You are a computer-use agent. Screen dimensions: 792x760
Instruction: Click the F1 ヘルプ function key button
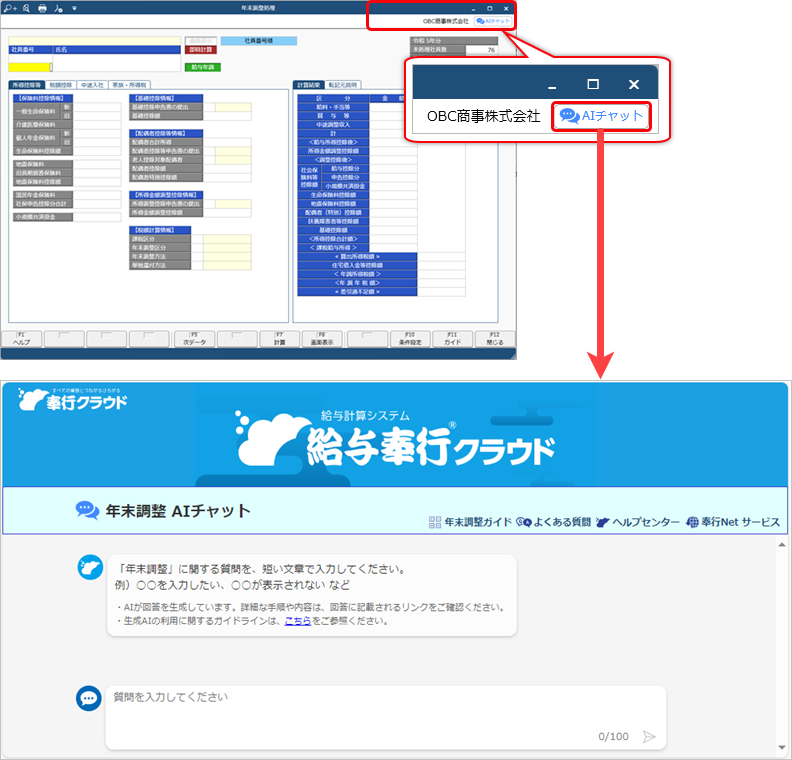point(22,339)
